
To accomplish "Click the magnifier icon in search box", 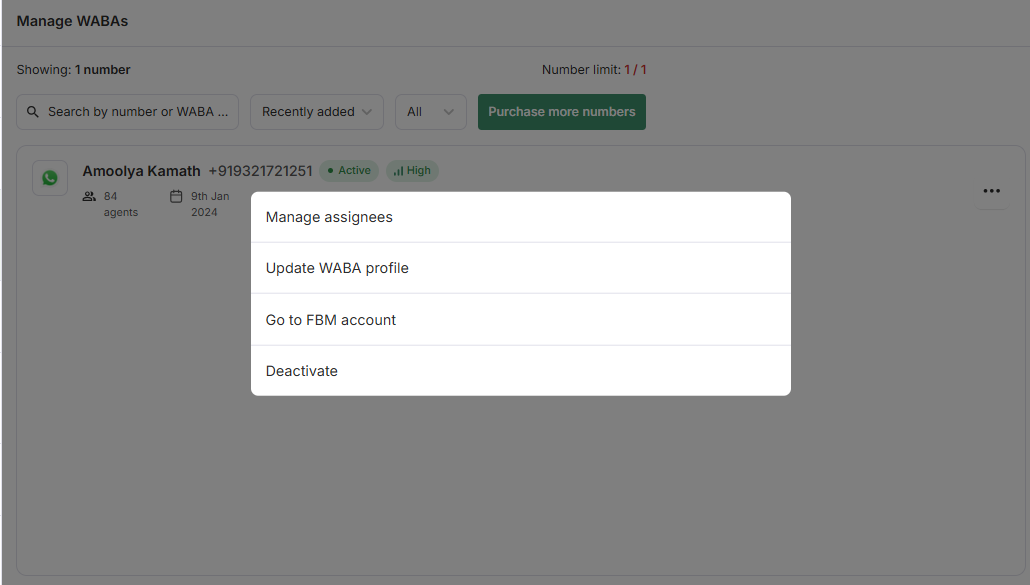I will click(x=33, y=112).
